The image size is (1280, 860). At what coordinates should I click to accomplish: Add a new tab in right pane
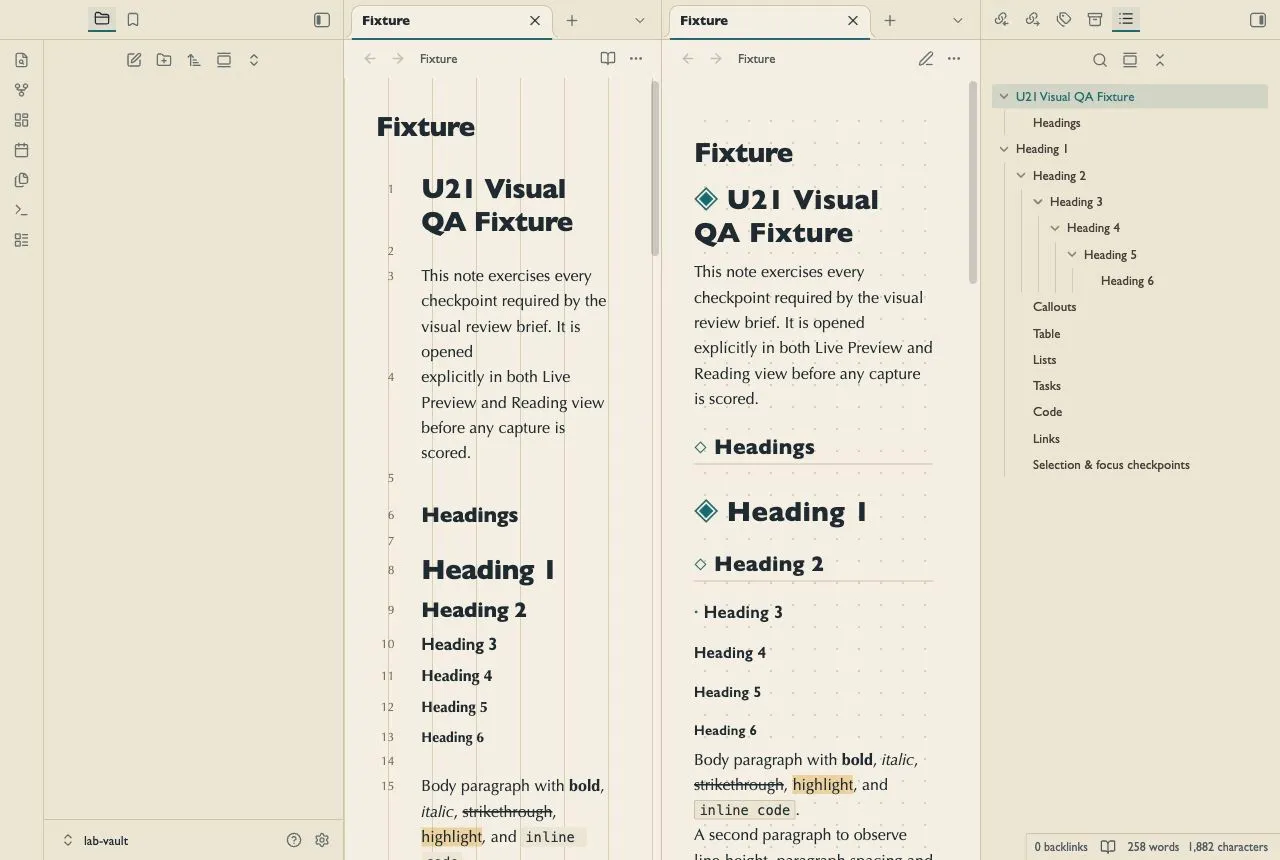coord(890,20)
